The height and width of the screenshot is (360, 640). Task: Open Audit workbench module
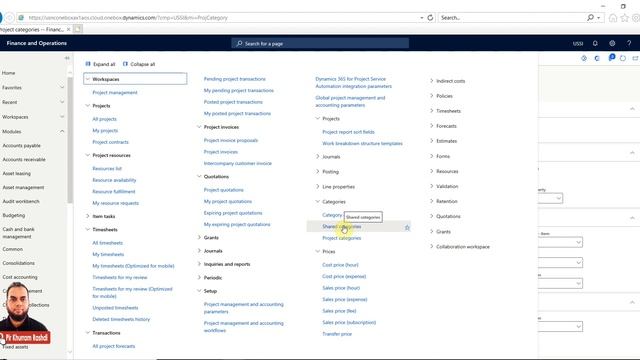click(x=21, y=201)
